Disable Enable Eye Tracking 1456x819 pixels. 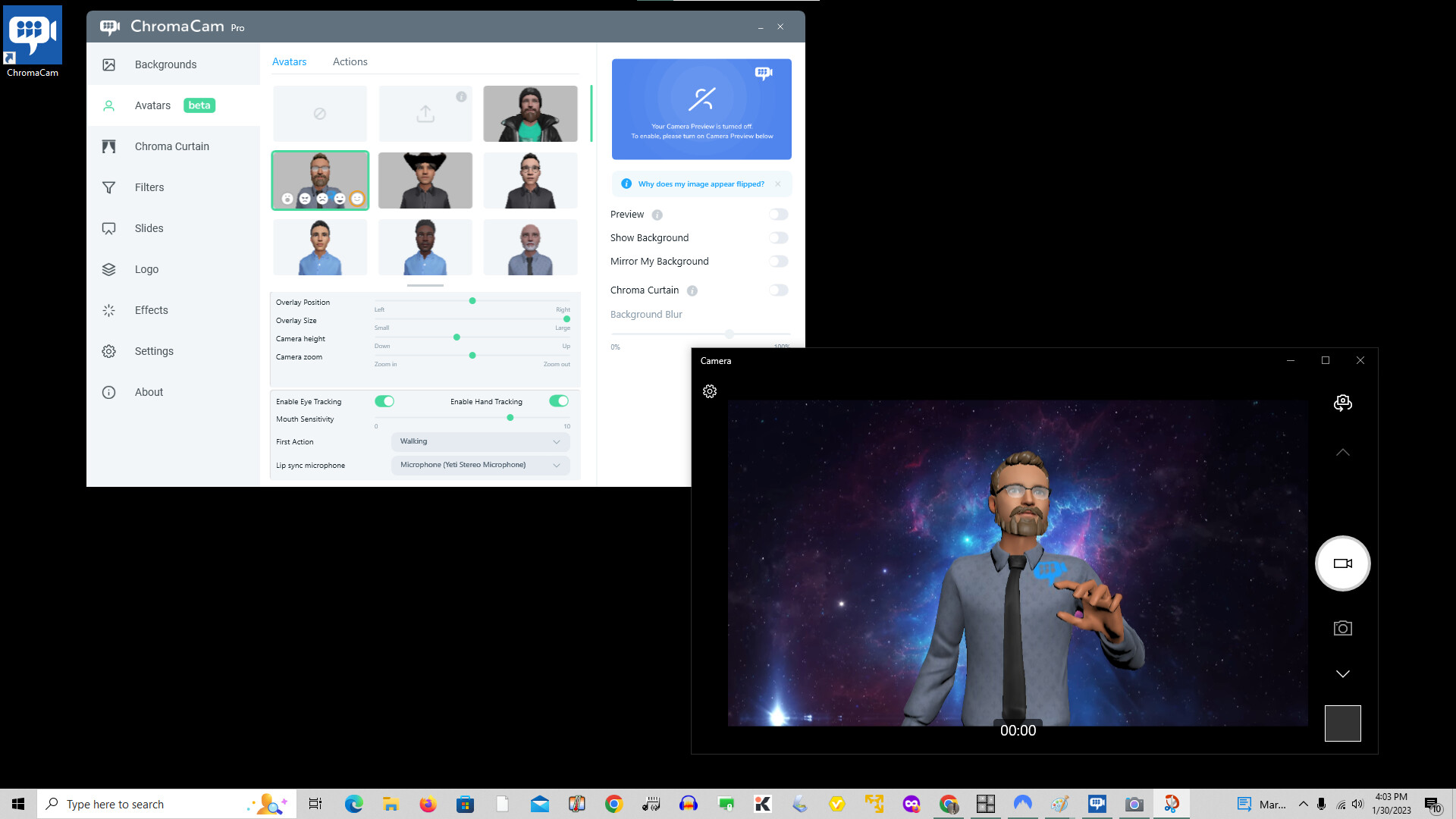point(384,401)
